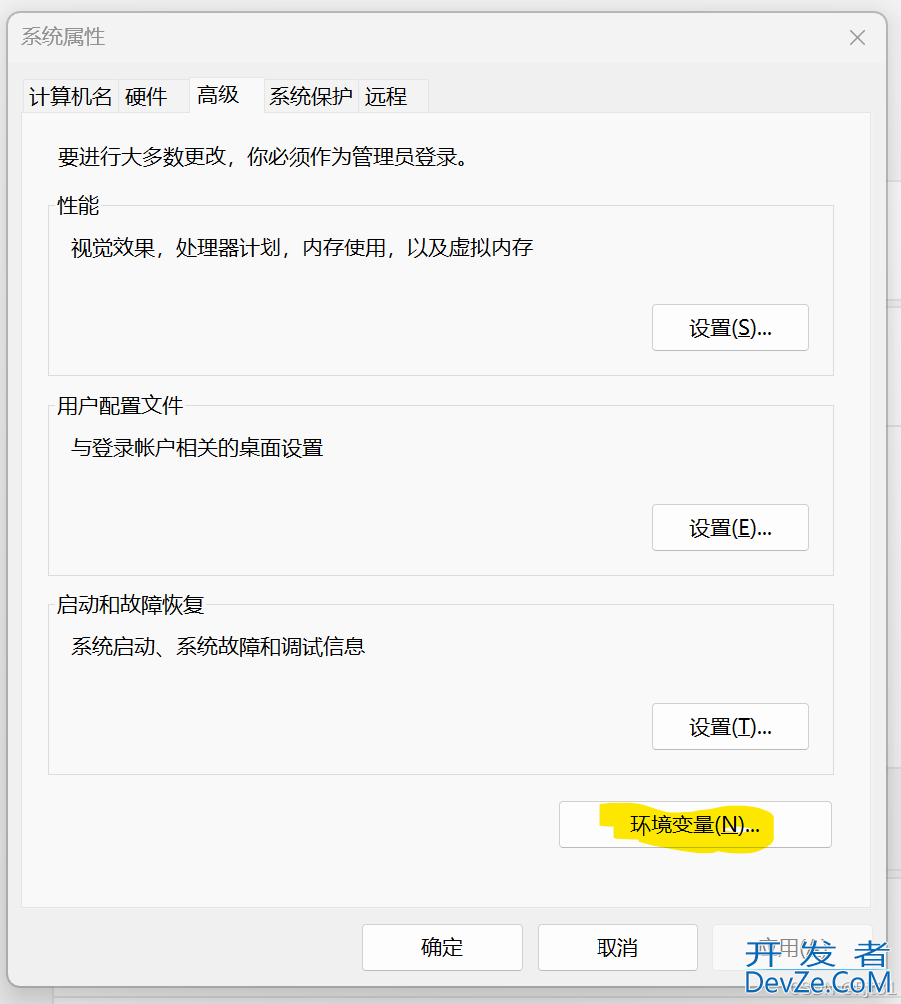This screenshot has width=901, height=1004.
Task: Click the text 与登录帐户相关的桌面设置
Action: click(197, 448)
